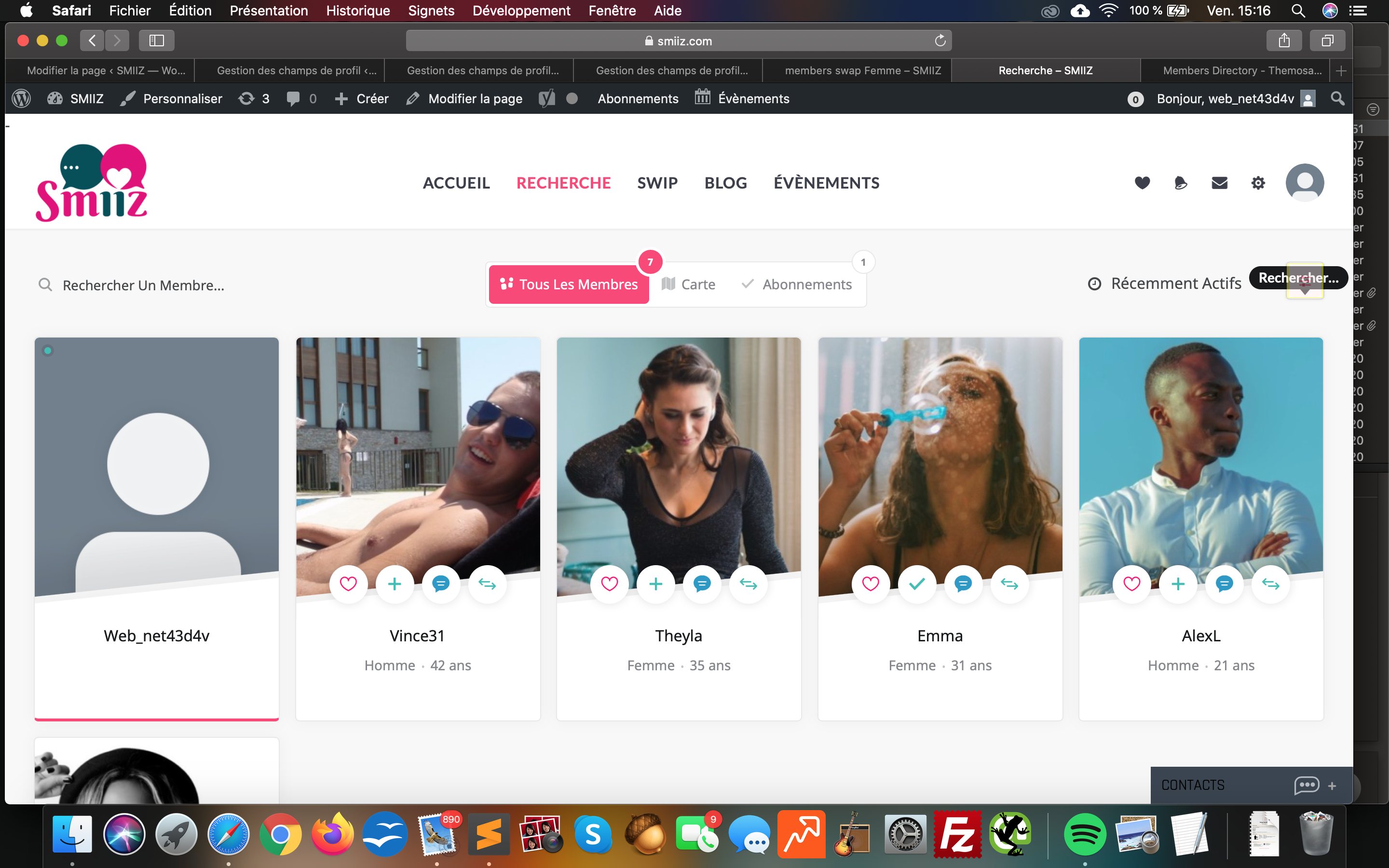1389x868 pixels.
Task: Open the ÉVÈNEMENTS nav item
Action: pos(827,183)
